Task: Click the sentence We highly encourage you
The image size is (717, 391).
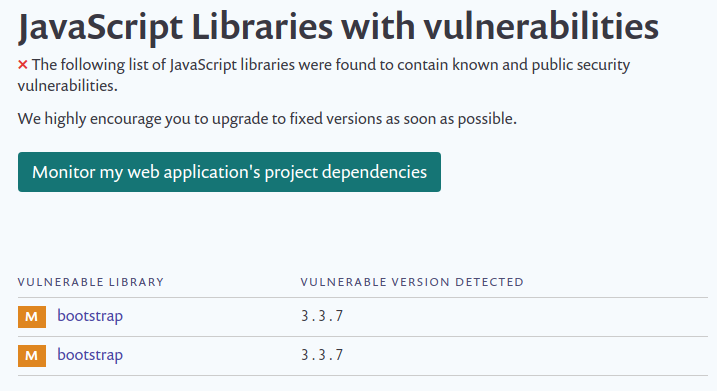Action: pos(267,119)
